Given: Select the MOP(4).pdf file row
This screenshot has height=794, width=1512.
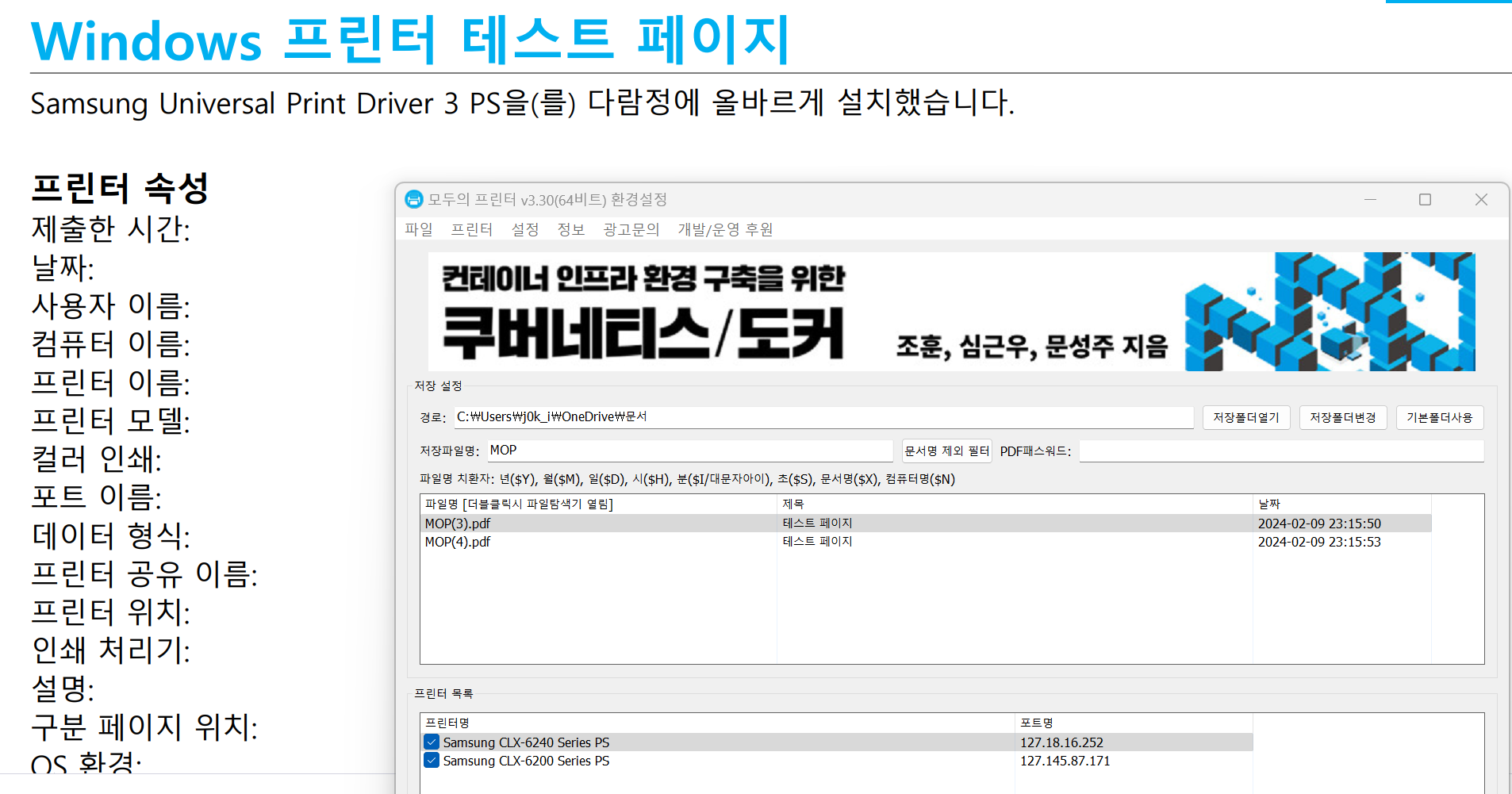Looking at the screenshot, I should coord(926,542).
